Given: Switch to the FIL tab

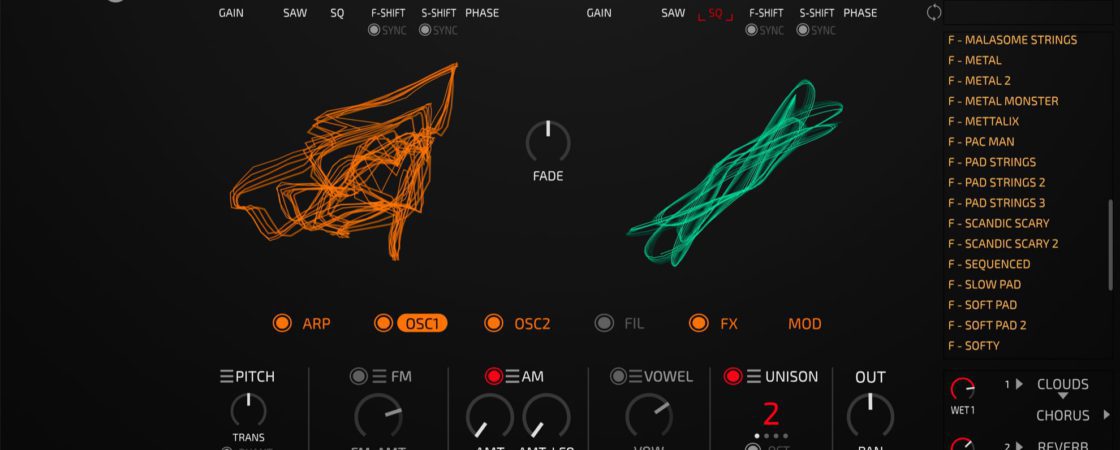Looking at the screenshot, I should tap(634, 324).
